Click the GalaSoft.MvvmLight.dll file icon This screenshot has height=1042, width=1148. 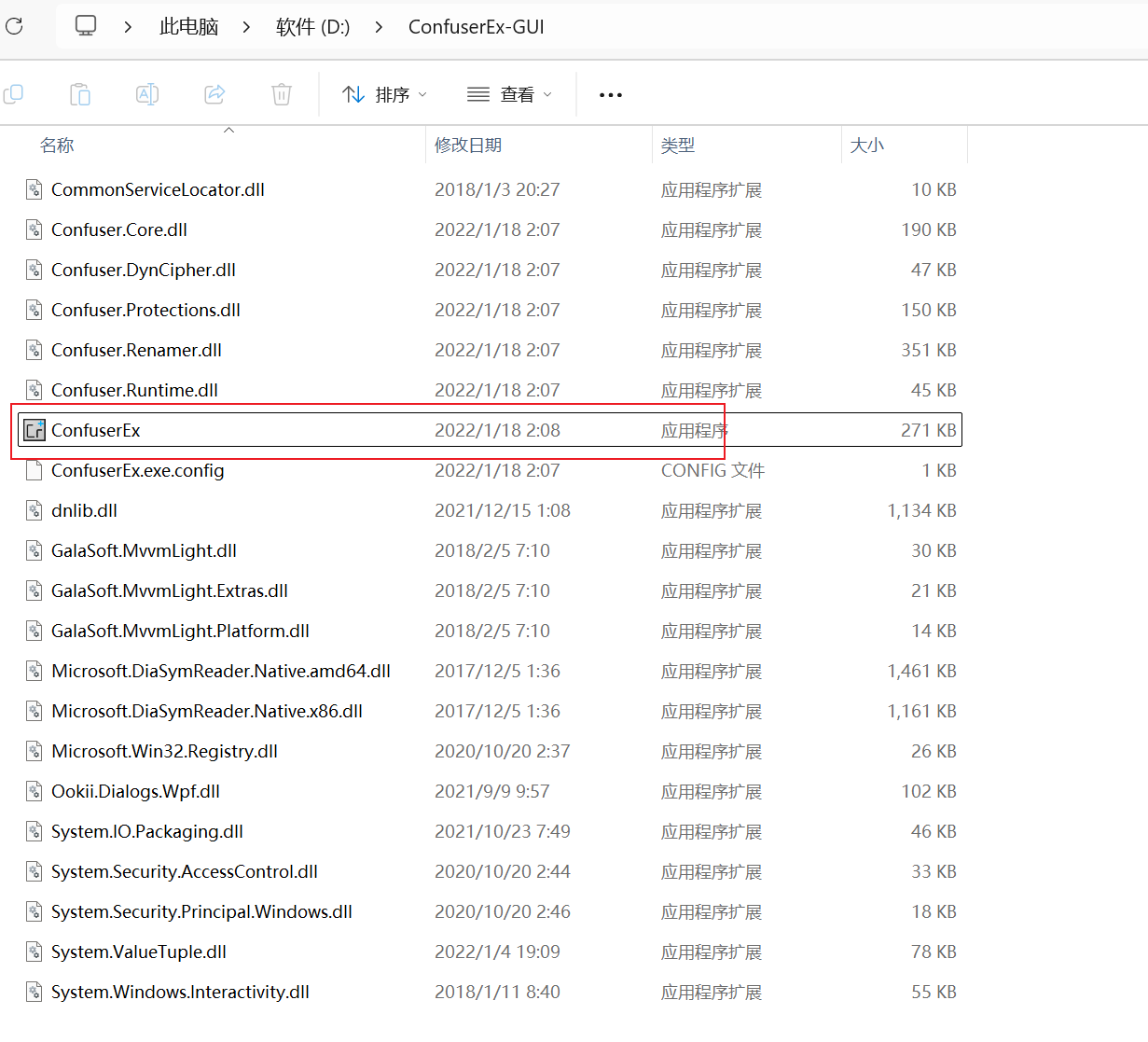click(x=35, y=550)
